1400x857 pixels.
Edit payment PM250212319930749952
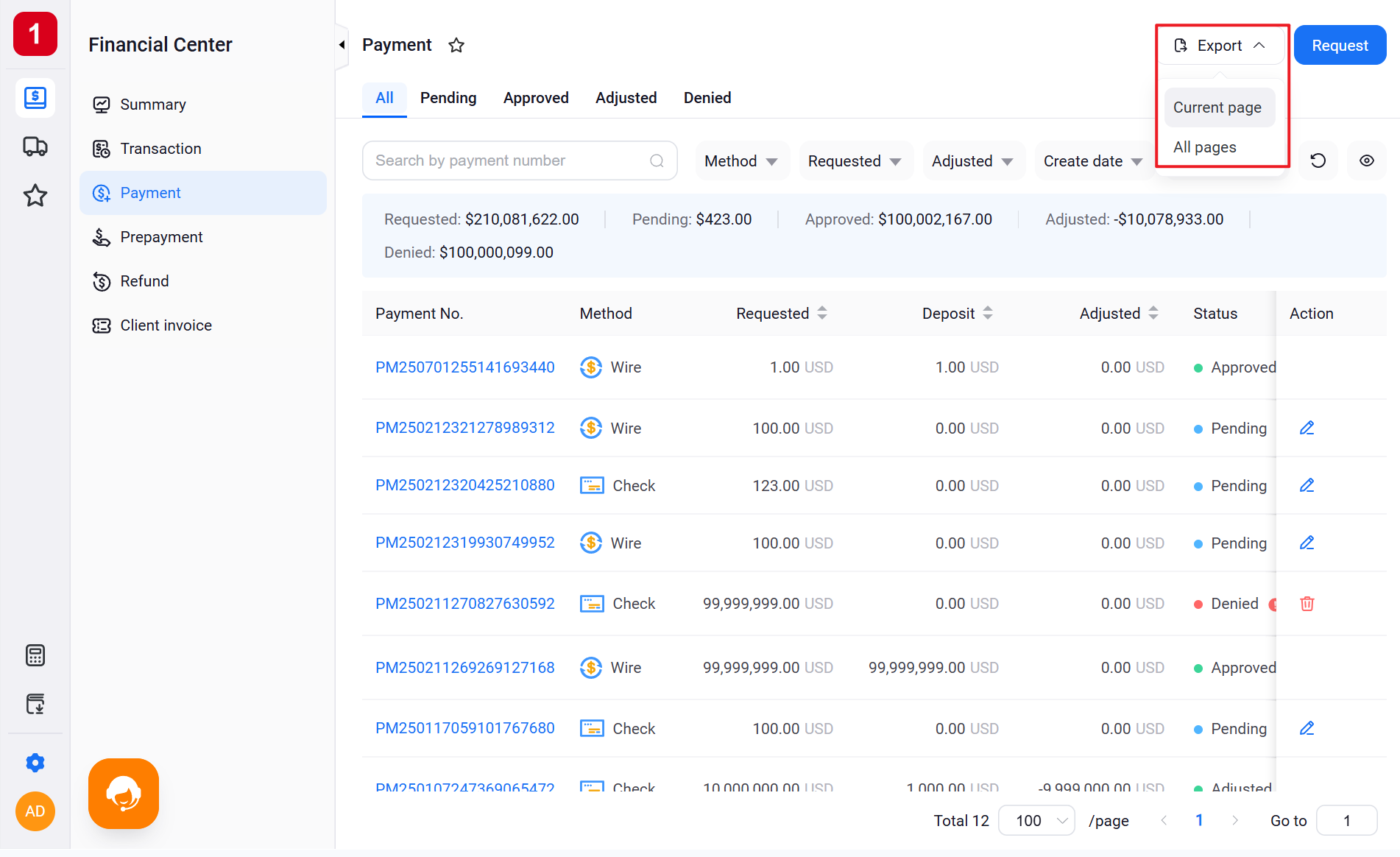point(1307,543)
